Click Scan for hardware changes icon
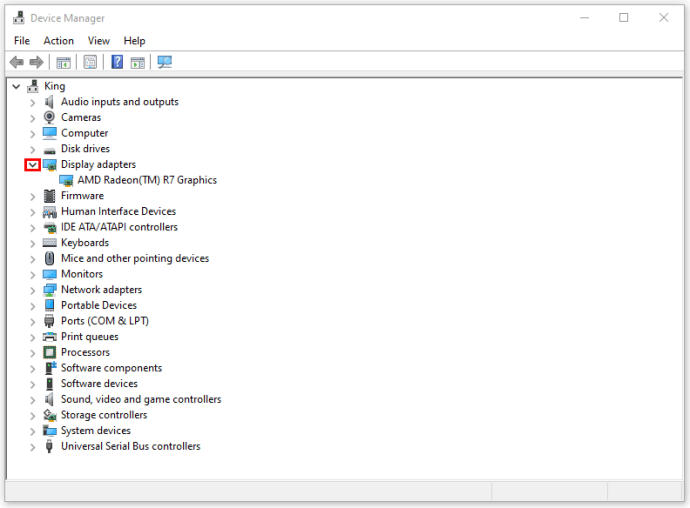This screenshot has height=508, width=690. (x=165, y=62)
